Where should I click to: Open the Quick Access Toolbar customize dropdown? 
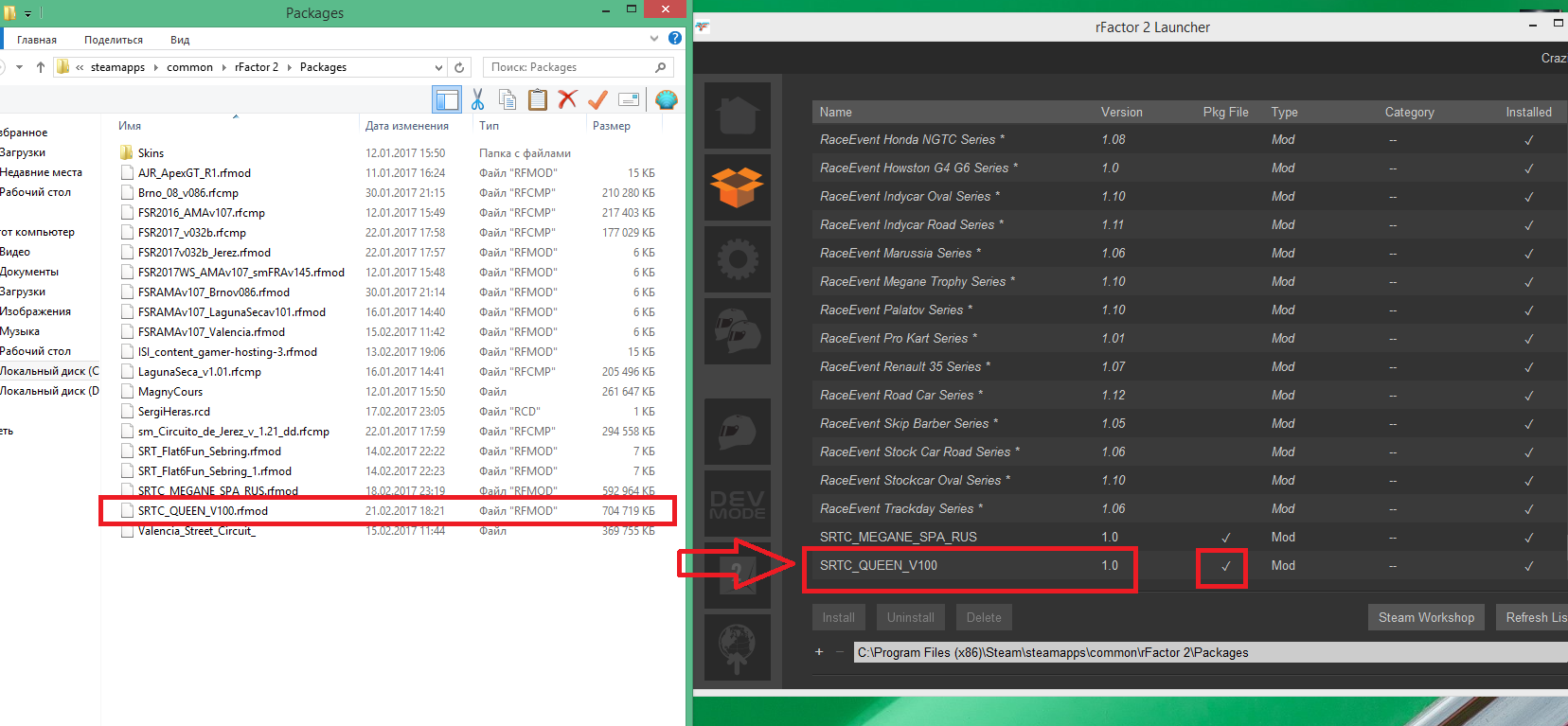click(x=27, y=13)
